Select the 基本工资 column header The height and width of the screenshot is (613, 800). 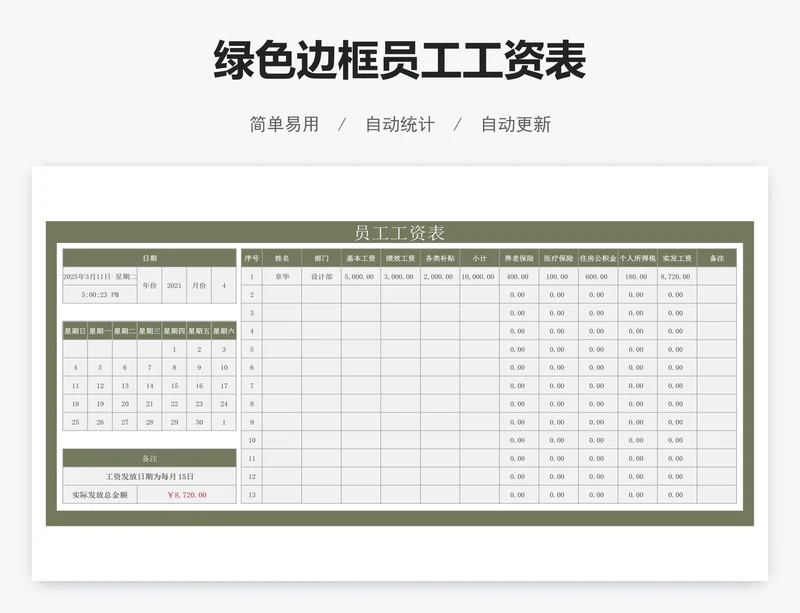pyautogui.click(x=361, y=258)
